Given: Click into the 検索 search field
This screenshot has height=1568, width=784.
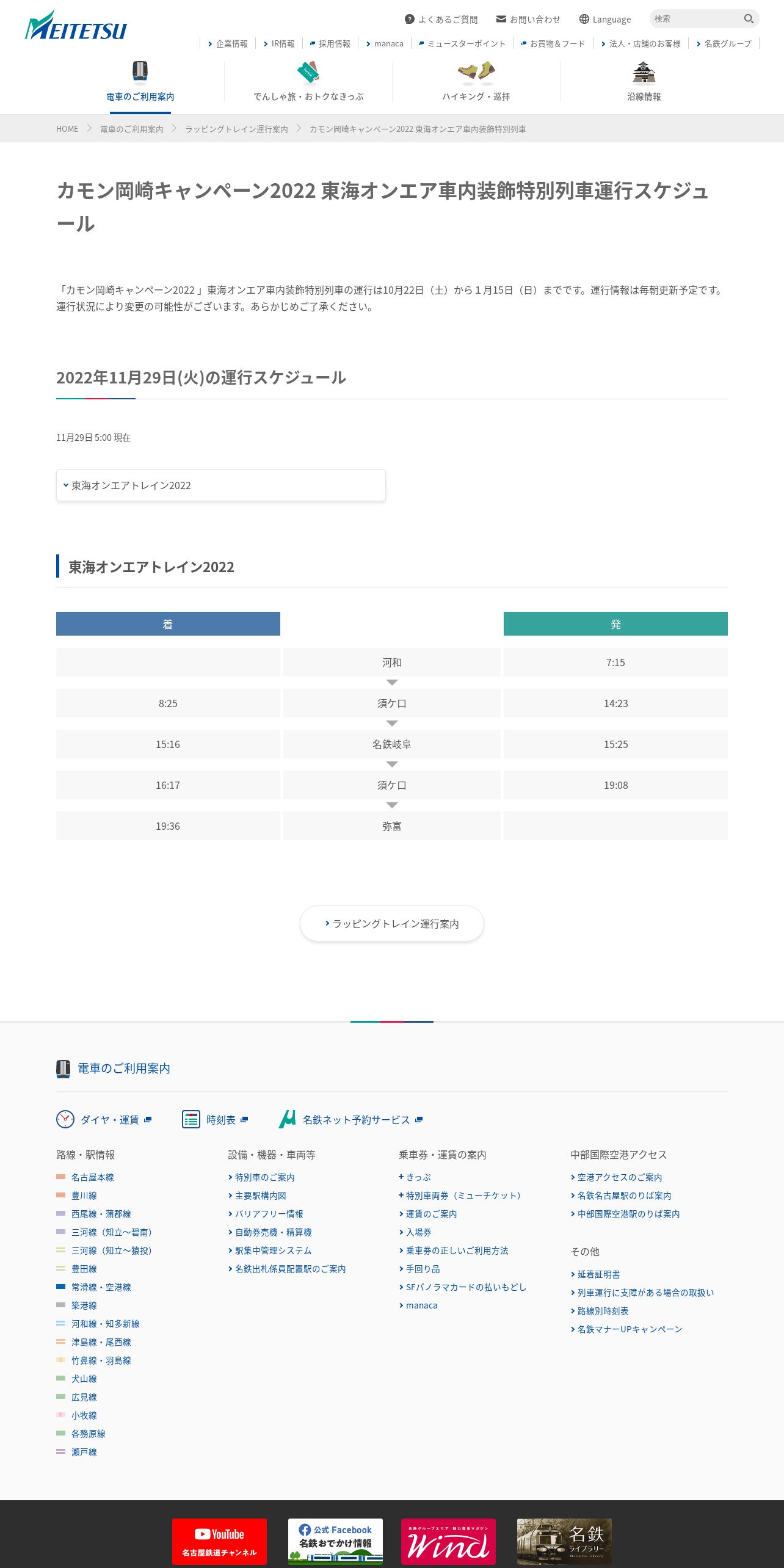Looking at the screenshot, I should click(696, 19).
